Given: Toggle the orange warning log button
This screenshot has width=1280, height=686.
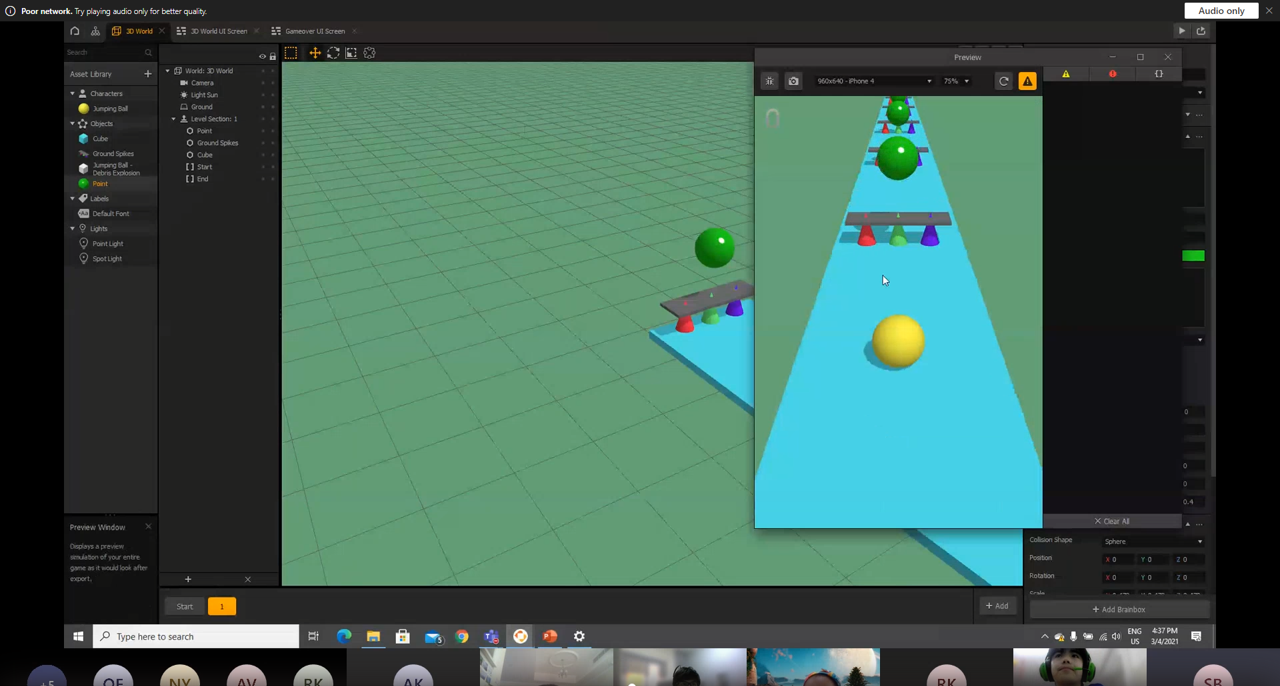Looking at the screenshot, I should click(1027, 81).
